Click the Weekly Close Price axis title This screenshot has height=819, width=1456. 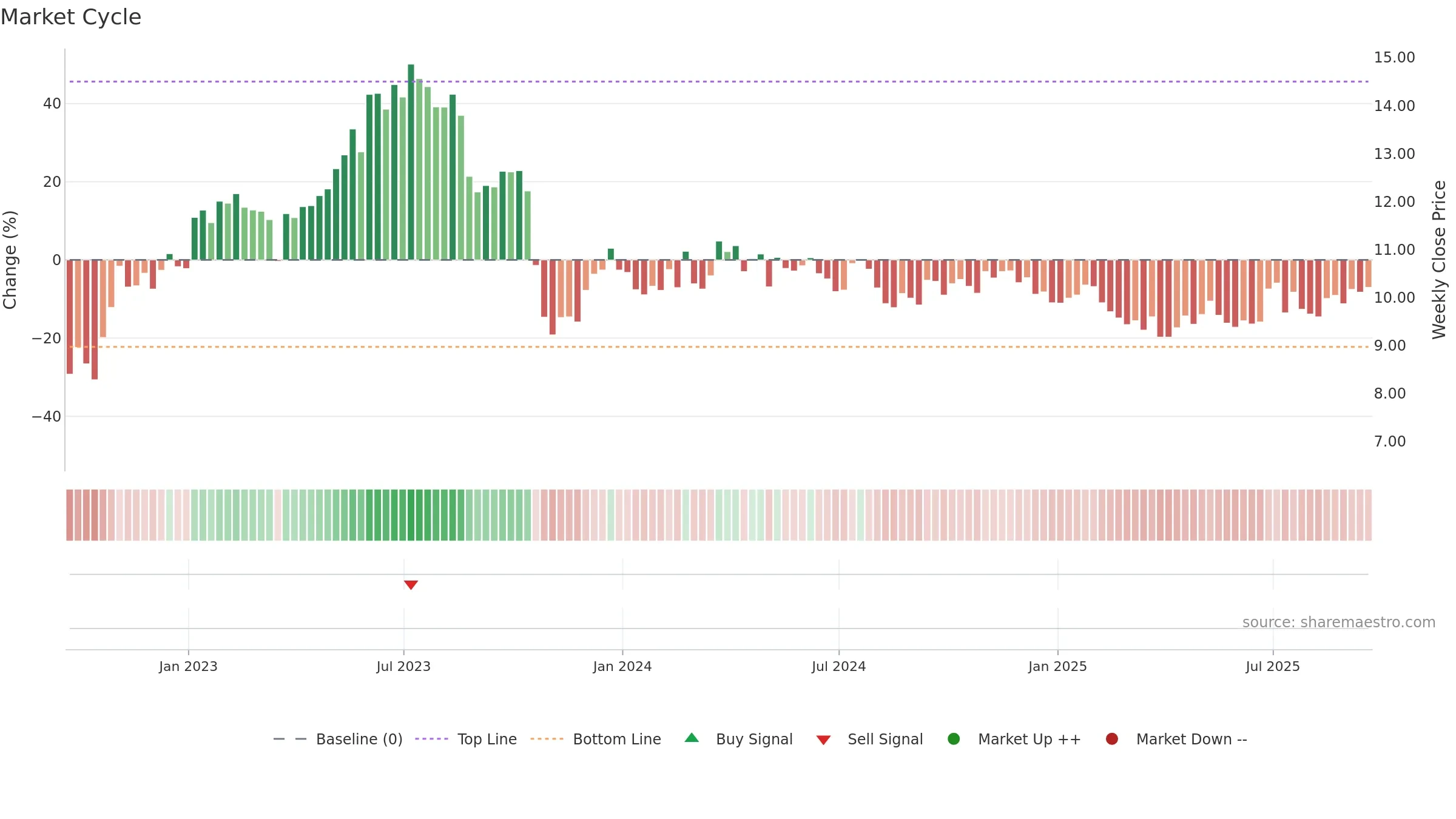click(1439, 260)
